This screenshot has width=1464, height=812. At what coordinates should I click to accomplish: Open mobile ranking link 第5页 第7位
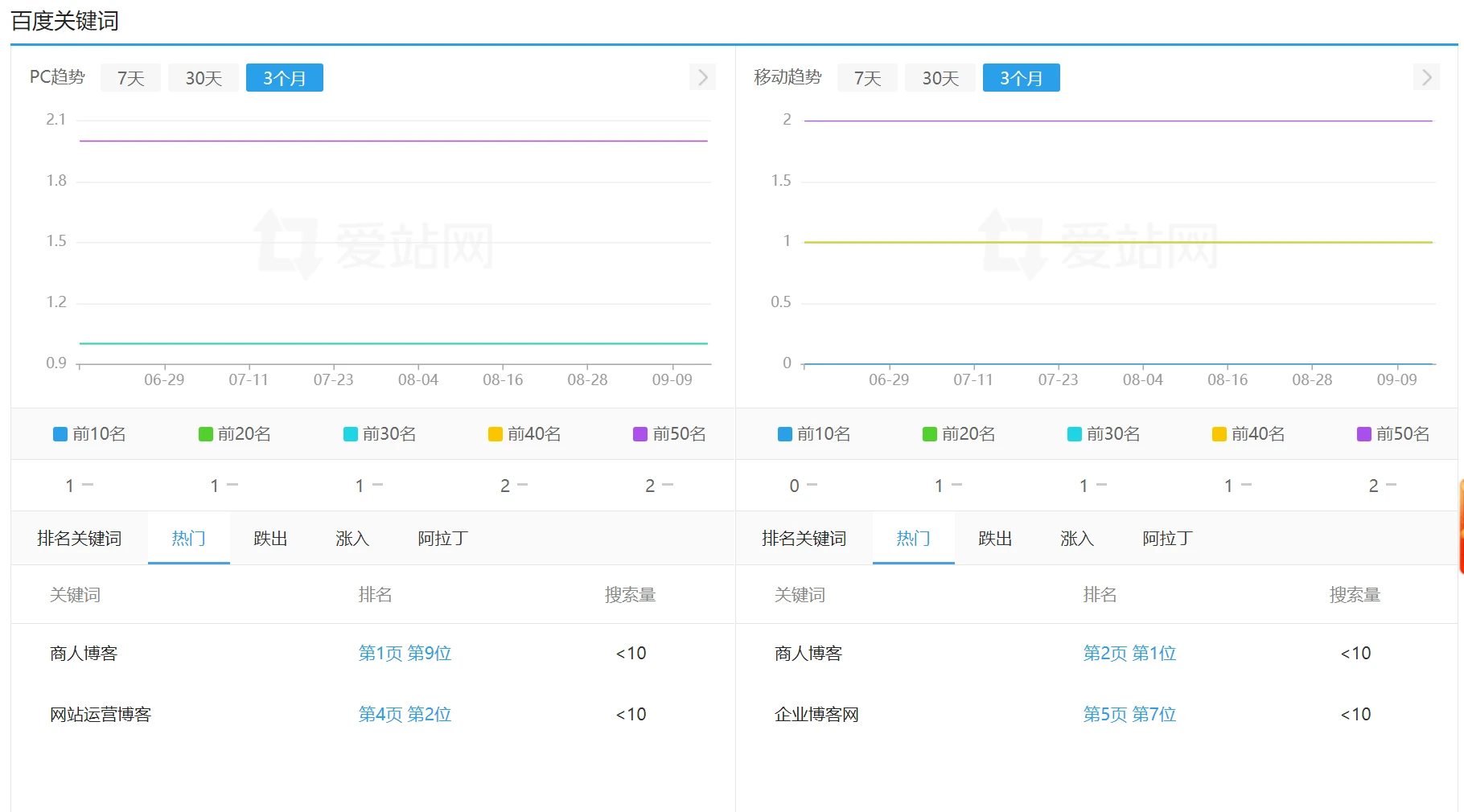click(x=1129, y=715)
